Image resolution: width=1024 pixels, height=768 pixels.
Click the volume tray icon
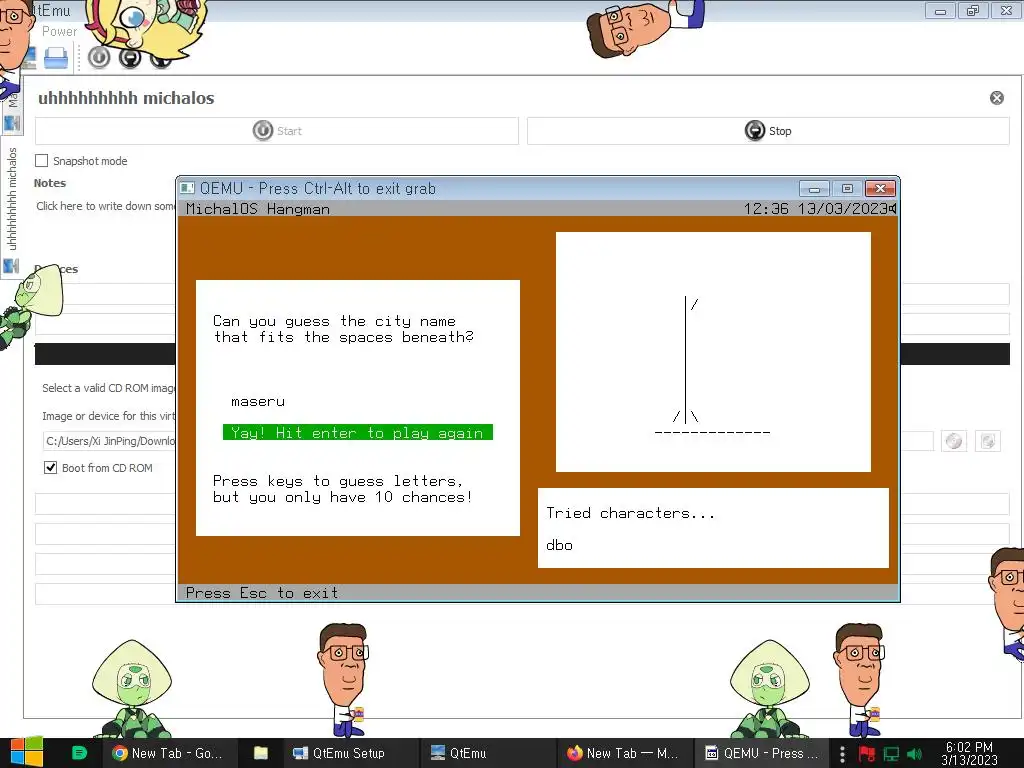pyautogui.click(x=915, y=754)
